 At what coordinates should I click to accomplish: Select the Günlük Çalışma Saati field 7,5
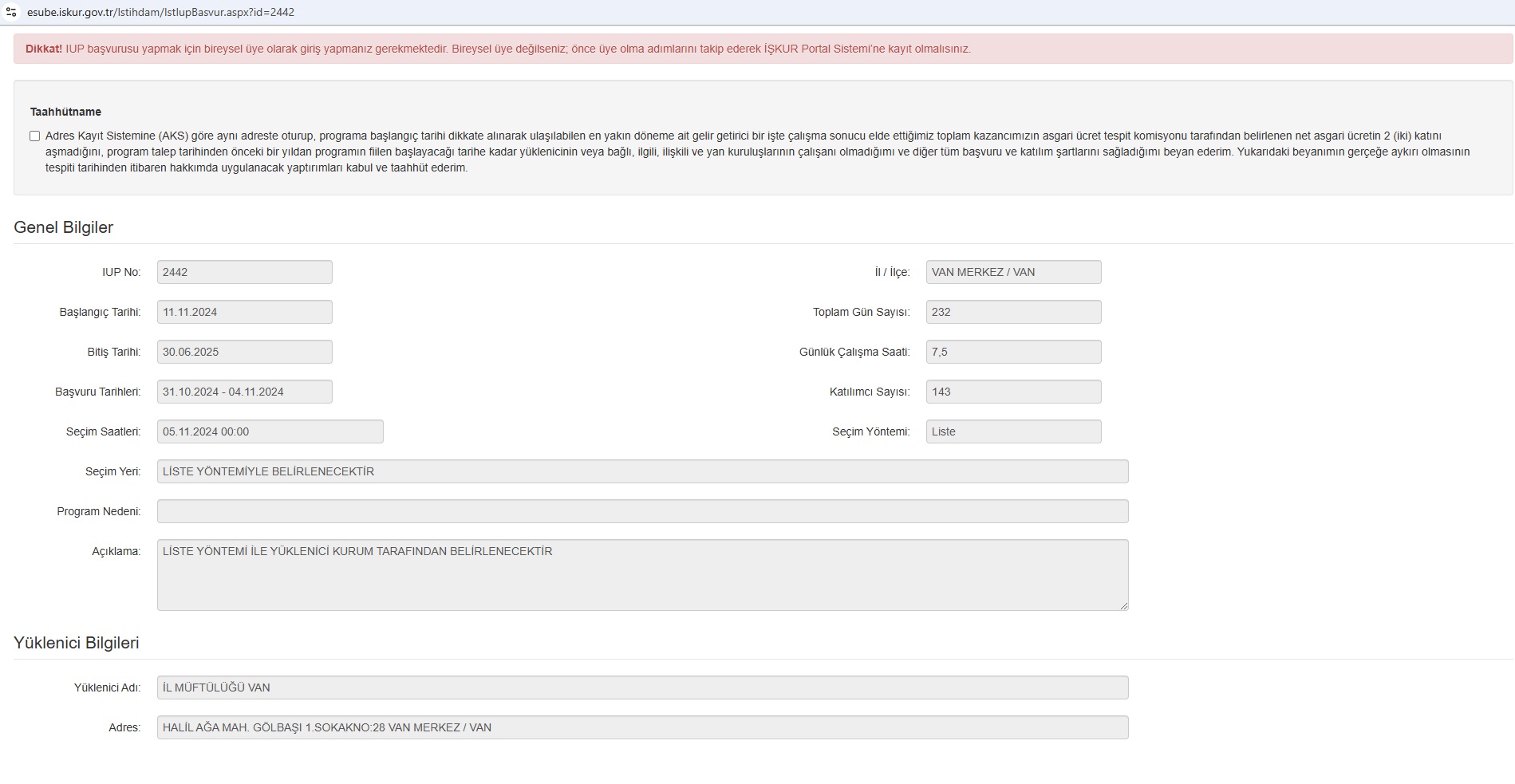(x=1014, y=352)
